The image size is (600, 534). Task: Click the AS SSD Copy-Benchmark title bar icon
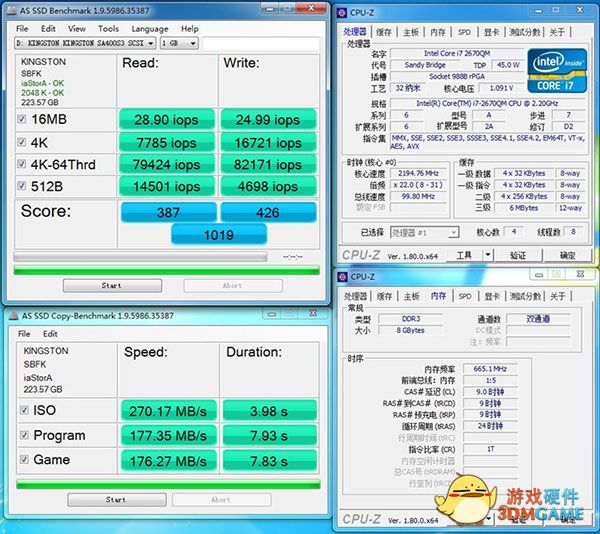(x=12, y=315)
